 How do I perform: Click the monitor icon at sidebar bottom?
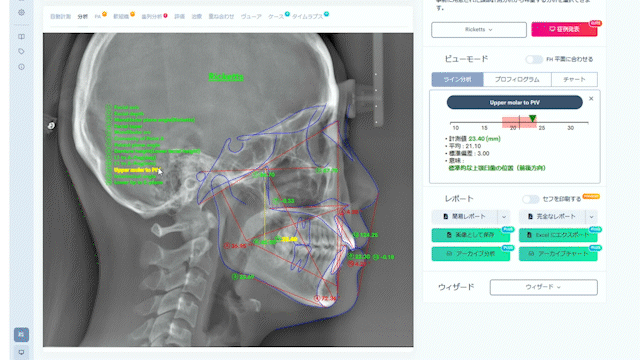[x=21, y=352]
